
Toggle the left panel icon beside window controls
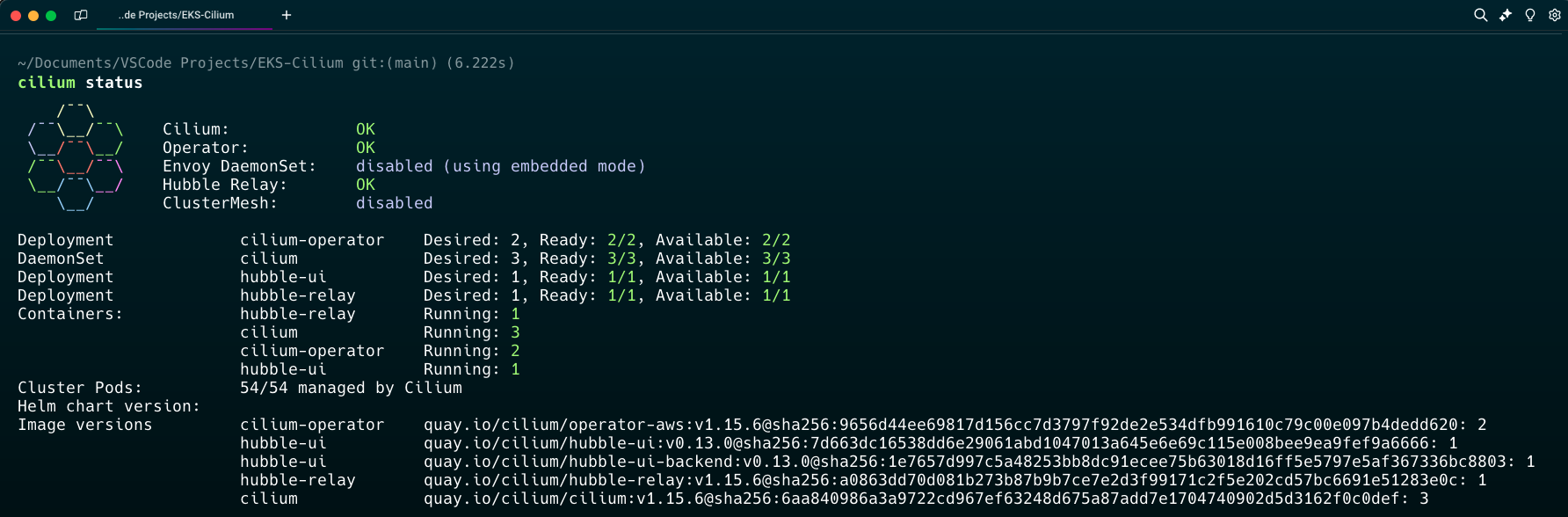coord(81,15)
